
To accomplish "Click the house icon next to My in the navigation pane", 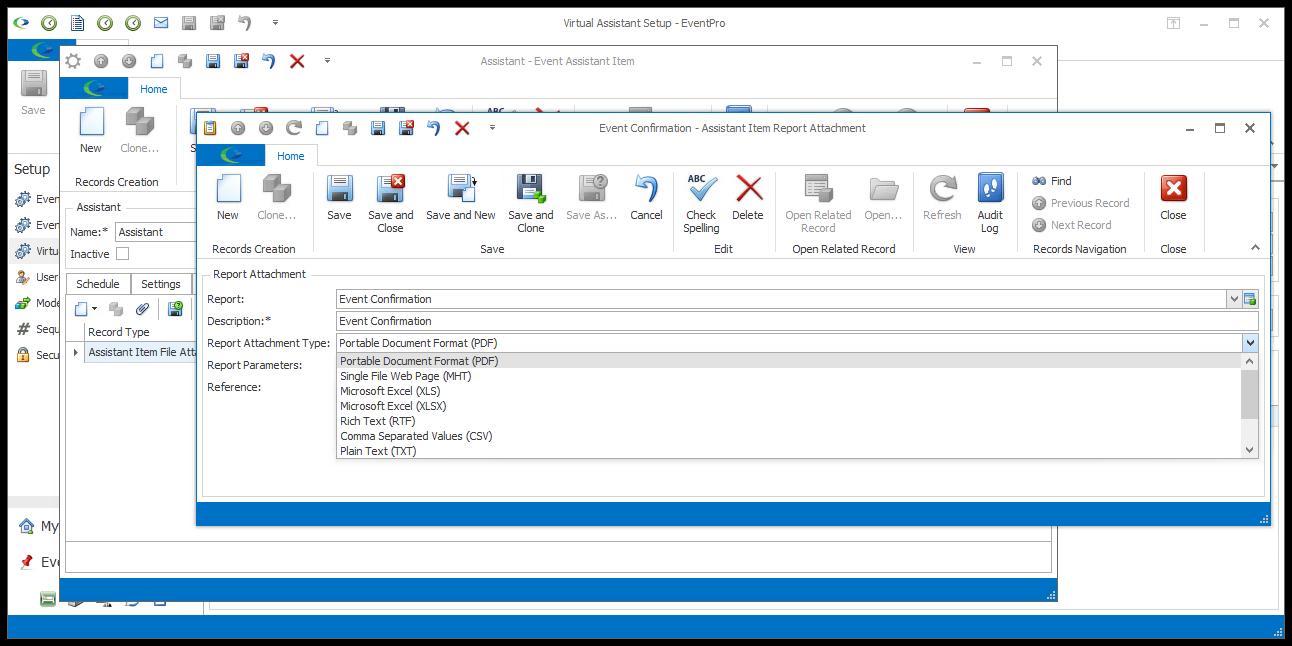I will [27, 526].
